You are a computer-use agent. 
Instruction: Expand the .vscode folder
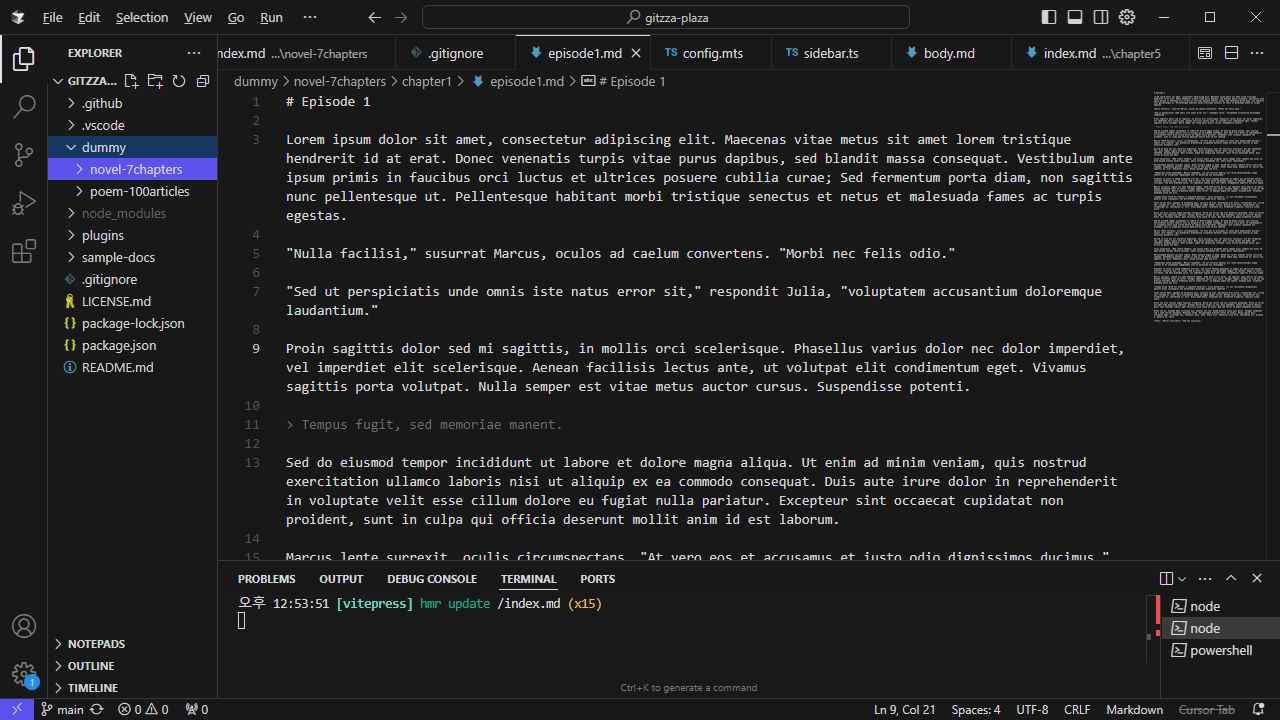pos(132,125)
